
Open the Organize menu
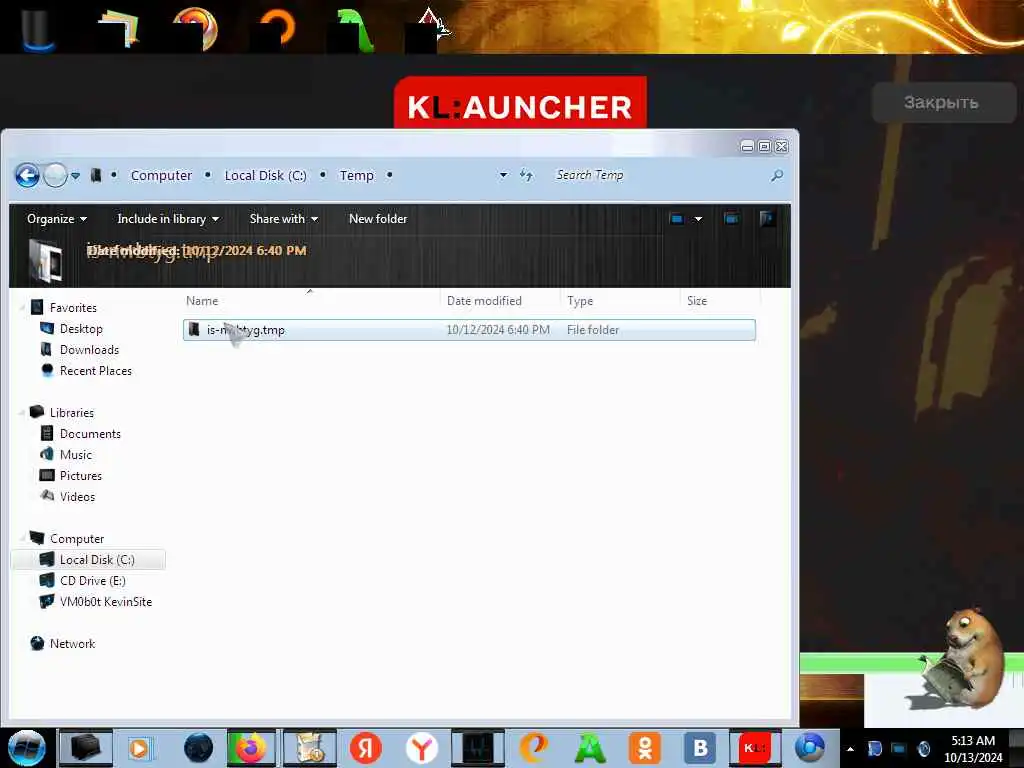[57, 219]
